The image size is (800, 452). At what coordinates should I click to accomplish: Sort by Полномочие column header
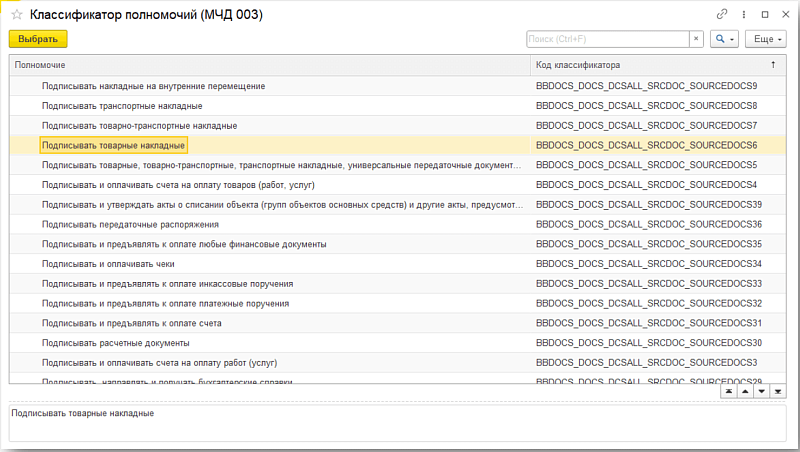point(270,65)
